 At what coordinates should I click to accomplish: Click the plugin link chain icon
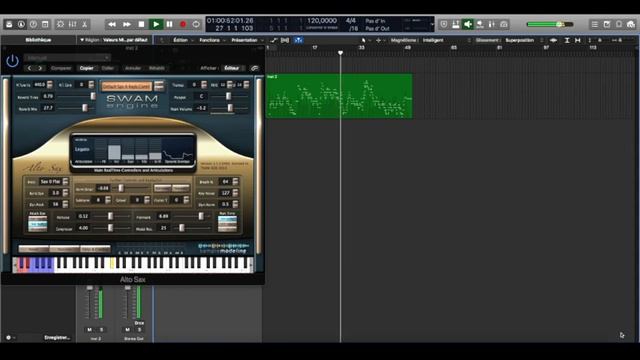tap(254, 68)
